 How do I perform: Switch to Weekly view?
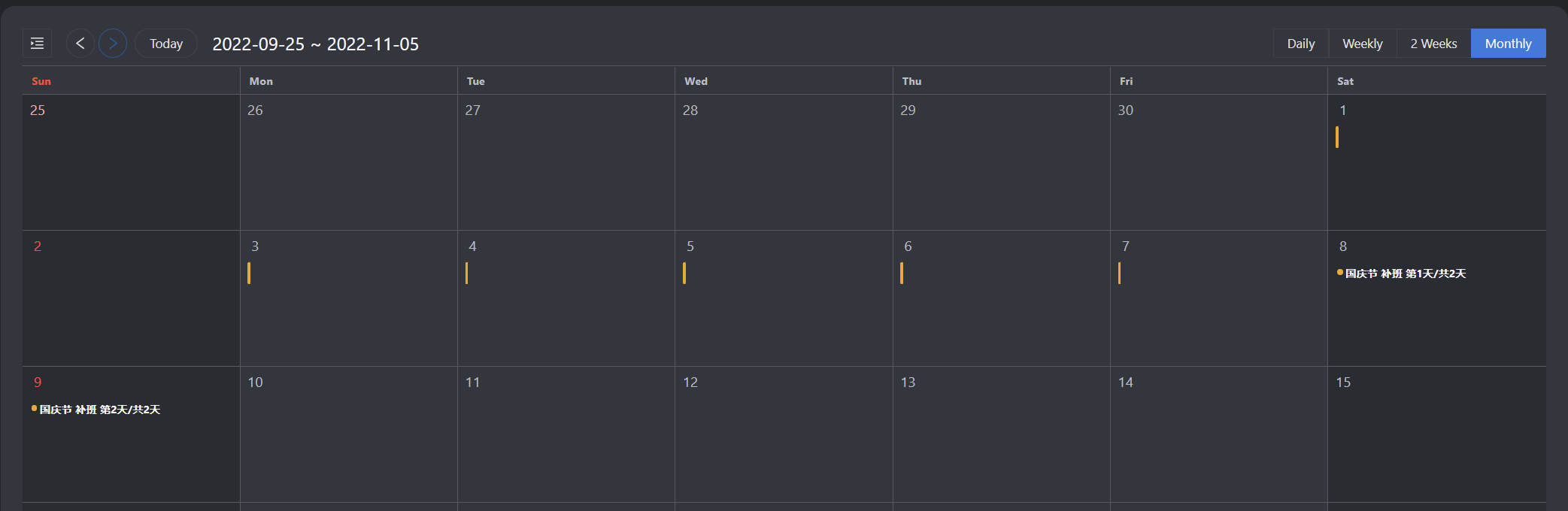[x=1363, y=44]
